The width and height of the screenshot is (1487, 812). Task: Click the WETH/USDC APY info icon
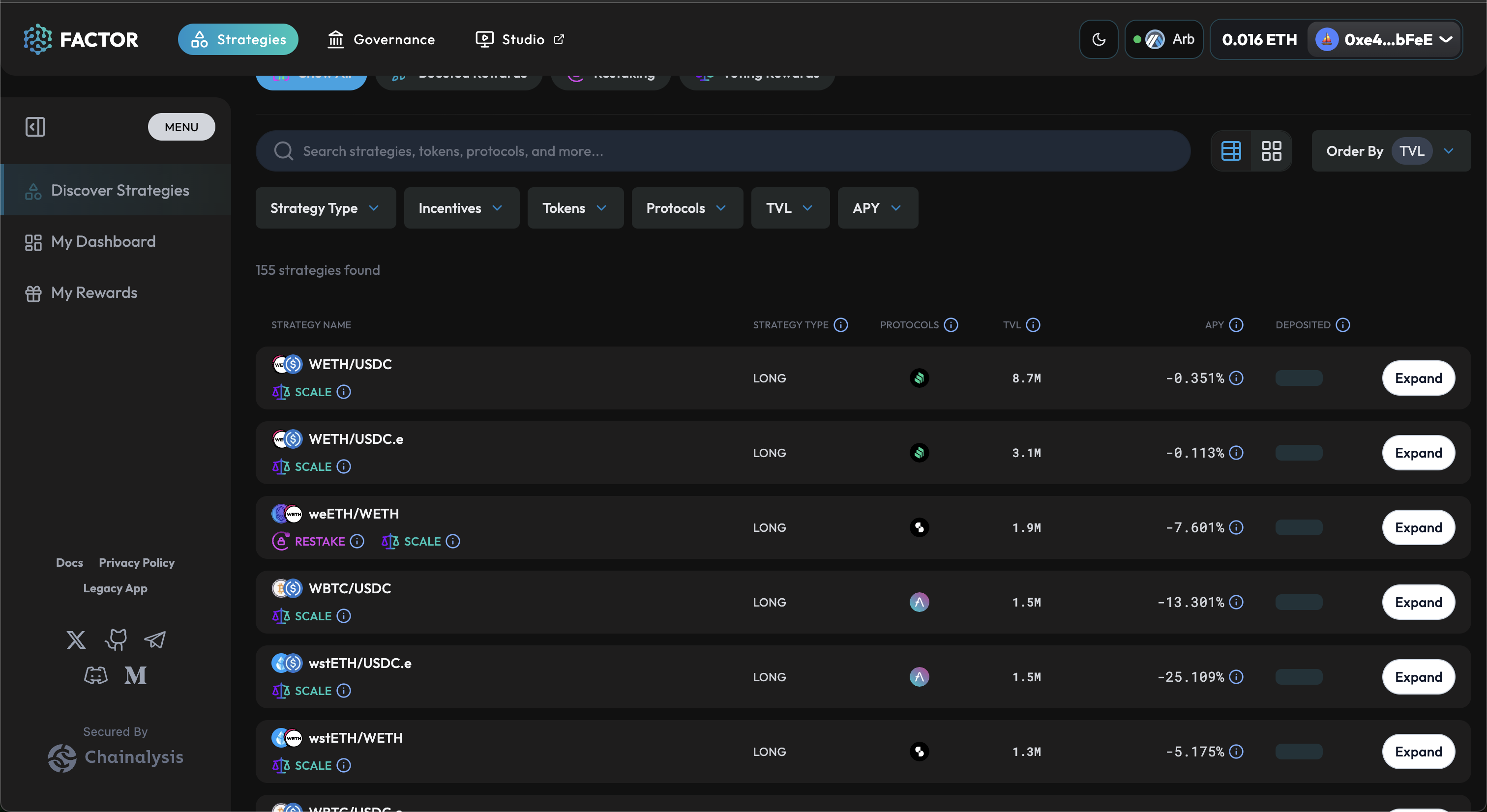click(x=1236, y=378)
